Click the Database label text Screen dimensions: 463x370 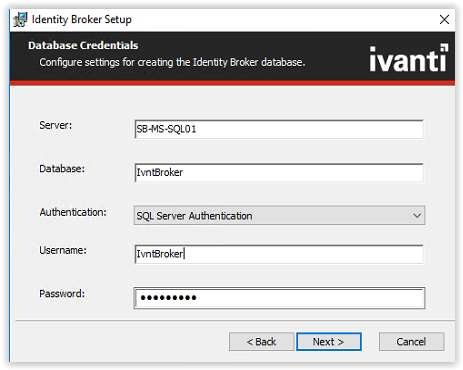(x=62, y=169)
